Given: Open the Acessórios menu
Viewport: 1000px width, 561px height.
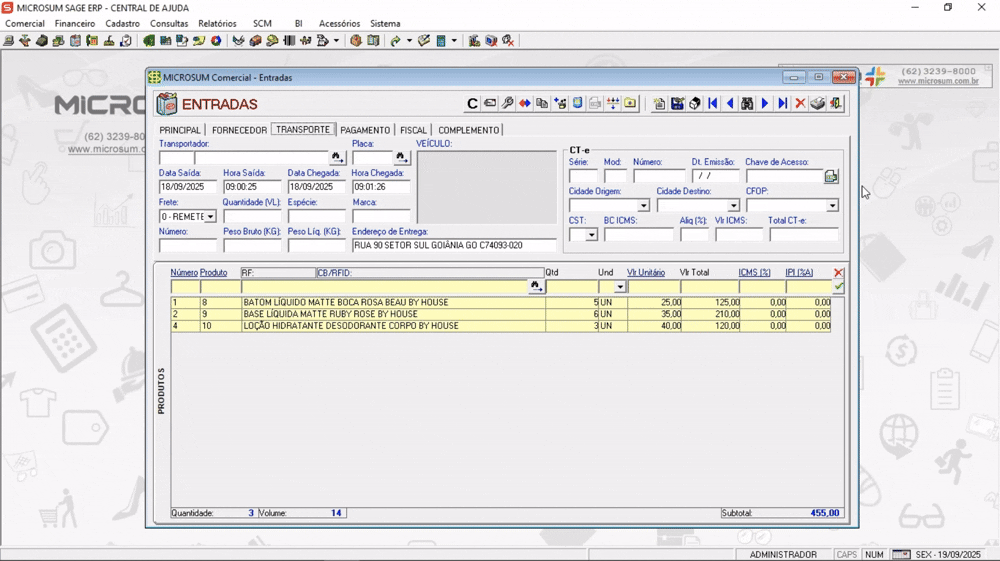Looking at the screenshot, I should point(339,24).
